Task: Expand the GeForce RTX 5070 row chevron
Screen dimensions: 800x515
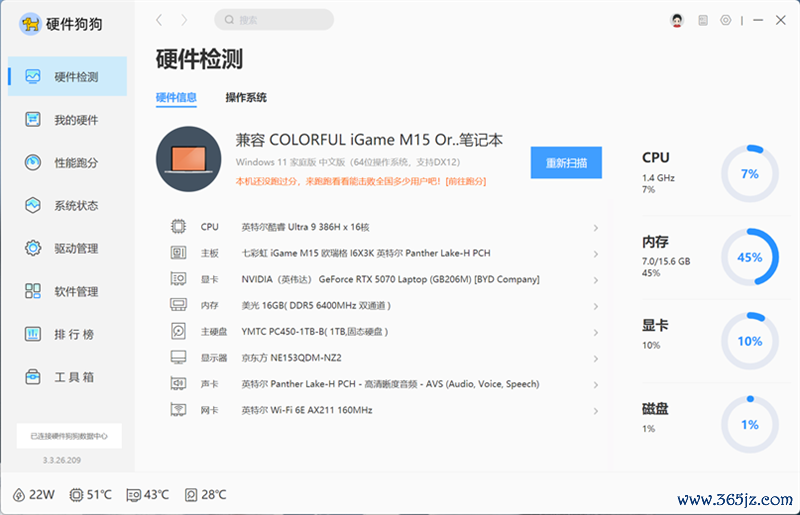Action: (x=595, y=280)
